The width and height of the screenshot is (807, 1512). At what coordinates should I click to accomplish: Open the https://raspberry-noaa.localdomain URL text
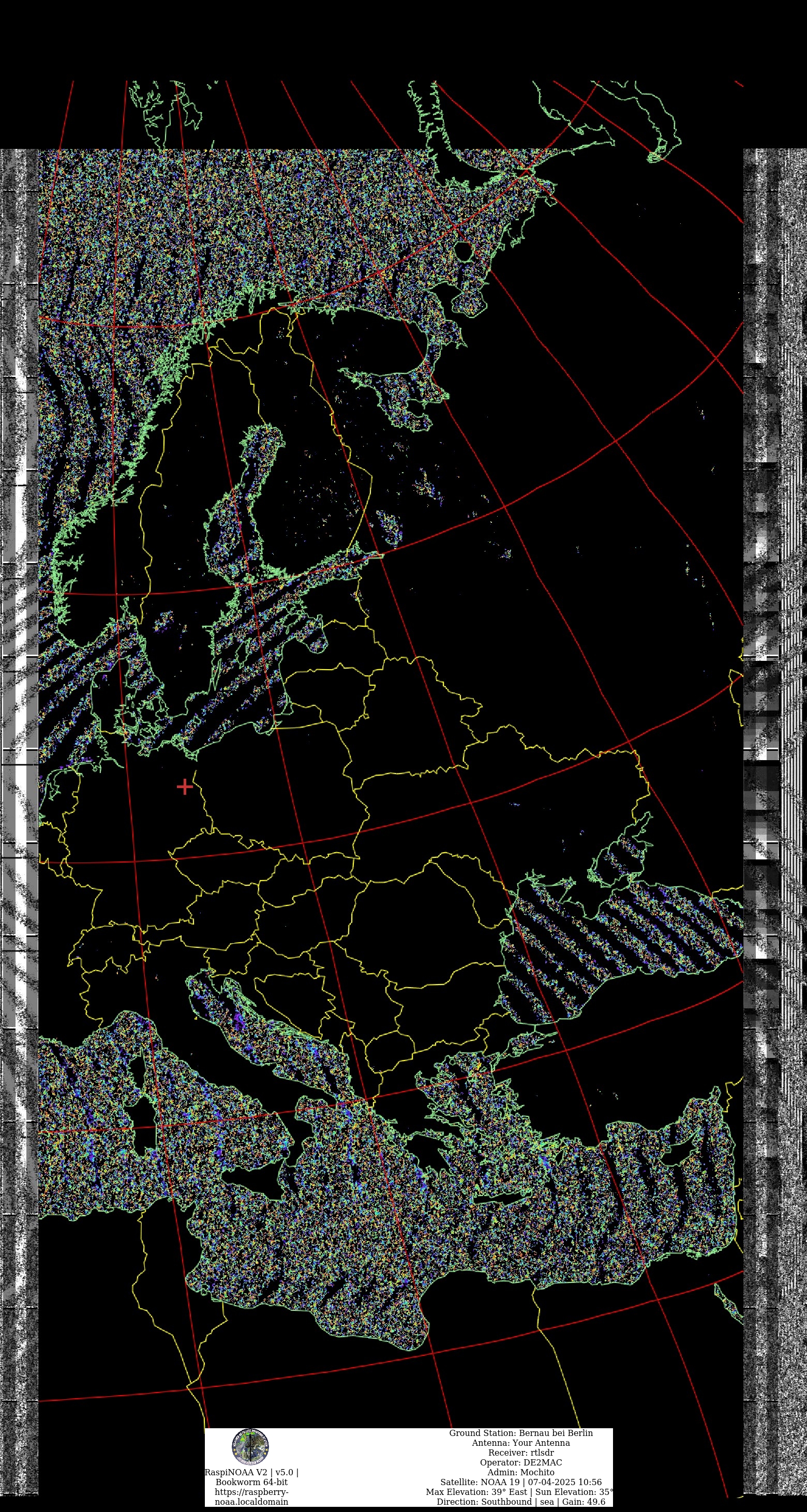251,1496
